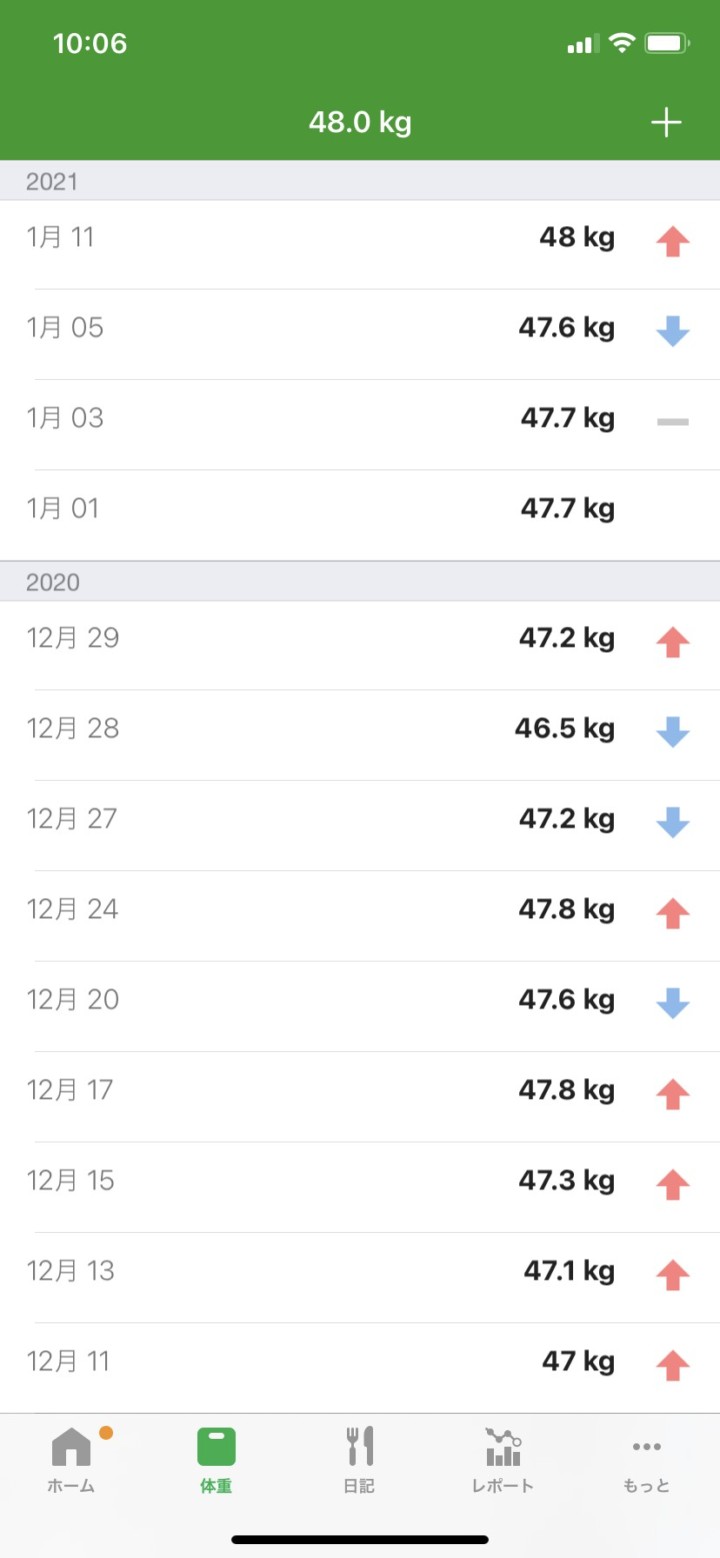
Task: Tap the plus icon to add weight
Action: click(666, 123)
